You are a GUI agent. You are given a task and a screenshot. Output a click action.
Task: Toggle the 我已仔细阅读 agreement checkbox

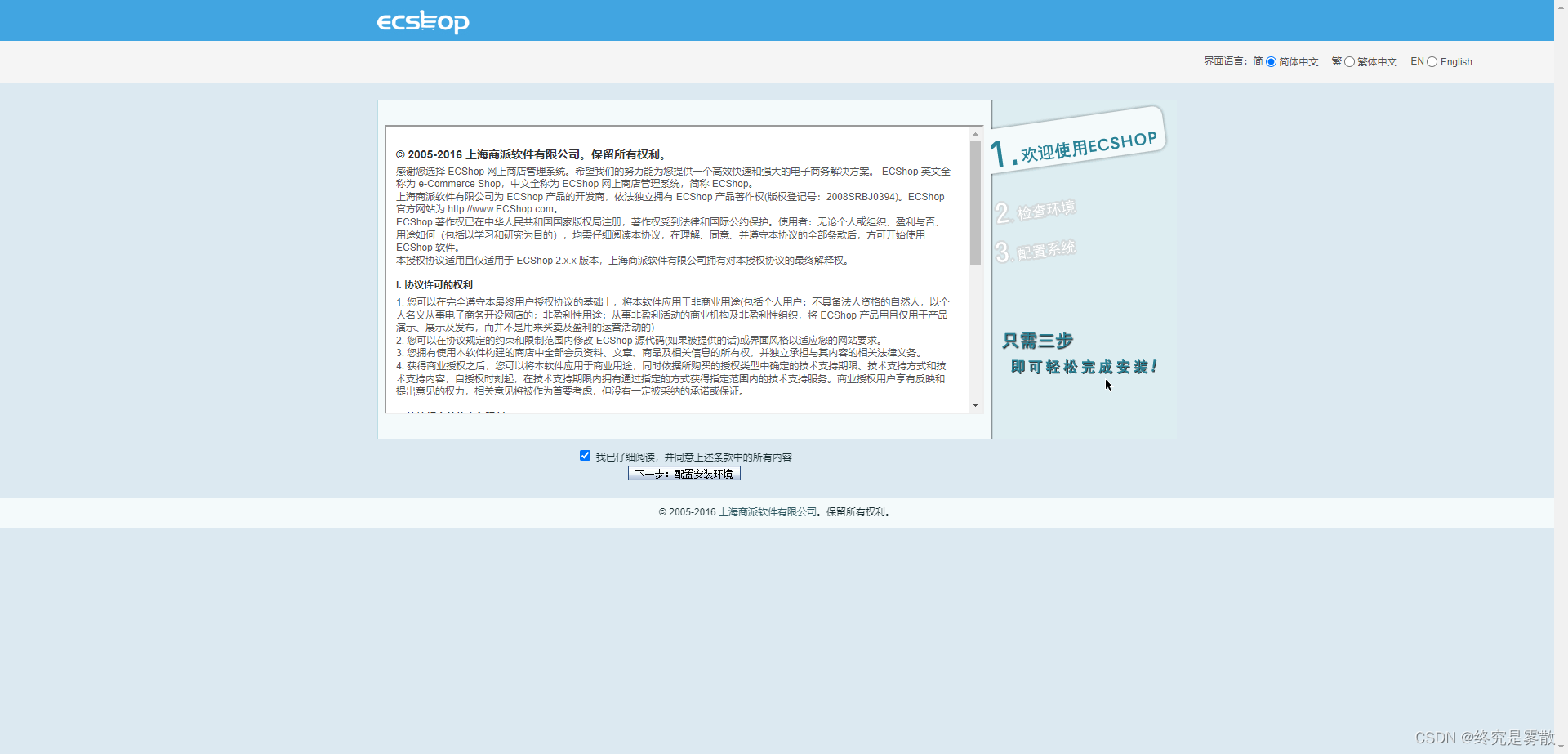585,456
